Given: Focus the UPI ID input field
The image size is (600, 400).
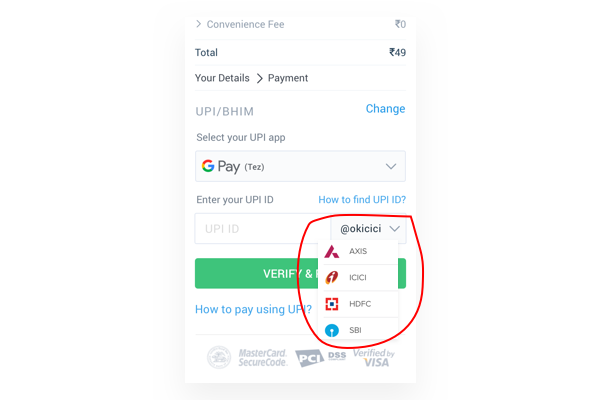Looking at the screenshot, I should pos(263,229).
